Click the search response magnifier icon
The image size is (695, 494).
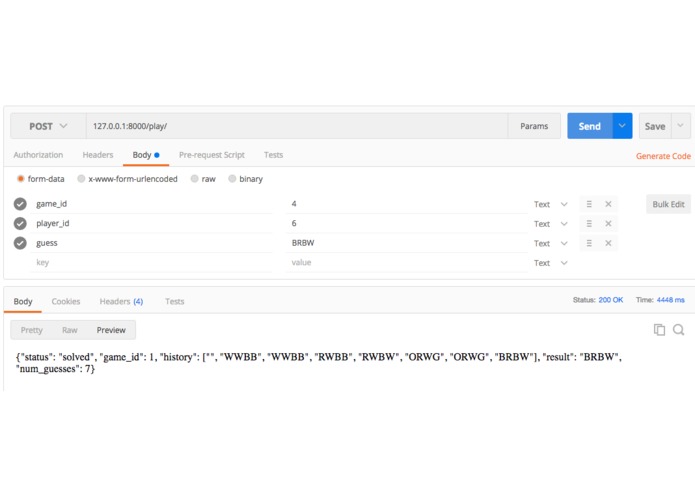(x=679, y=330)
